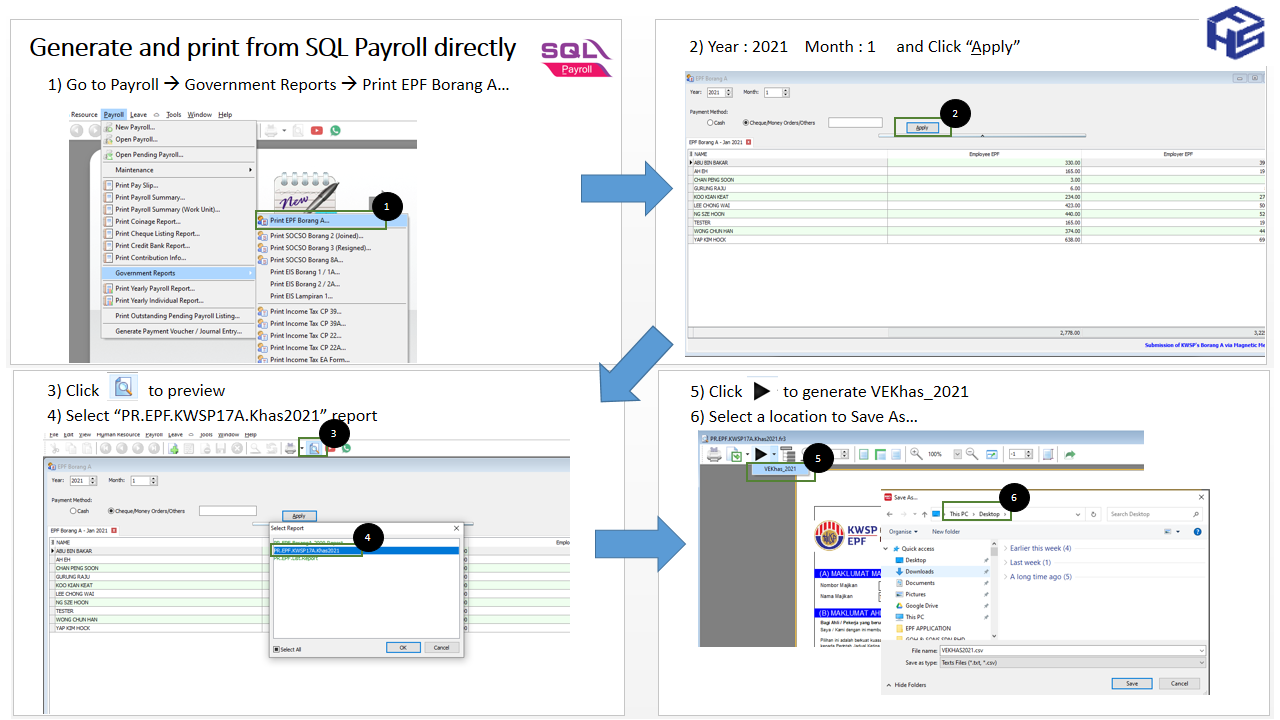Open the Organise dropdown in Save As
Screen dimensions: 1280x720
(x=903, y=532)
